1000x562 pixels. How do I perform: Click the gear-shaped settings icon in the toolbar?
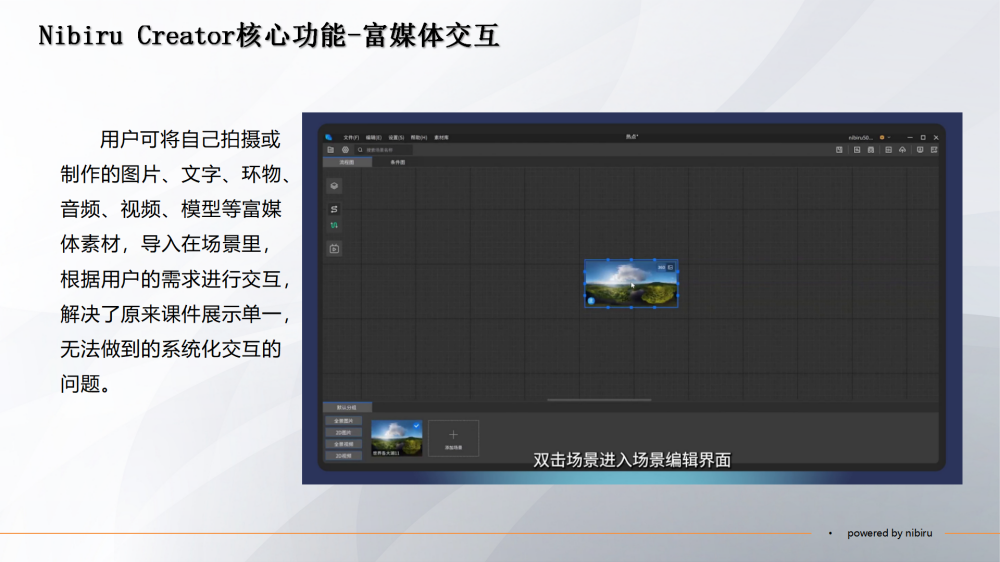point(345,150)
